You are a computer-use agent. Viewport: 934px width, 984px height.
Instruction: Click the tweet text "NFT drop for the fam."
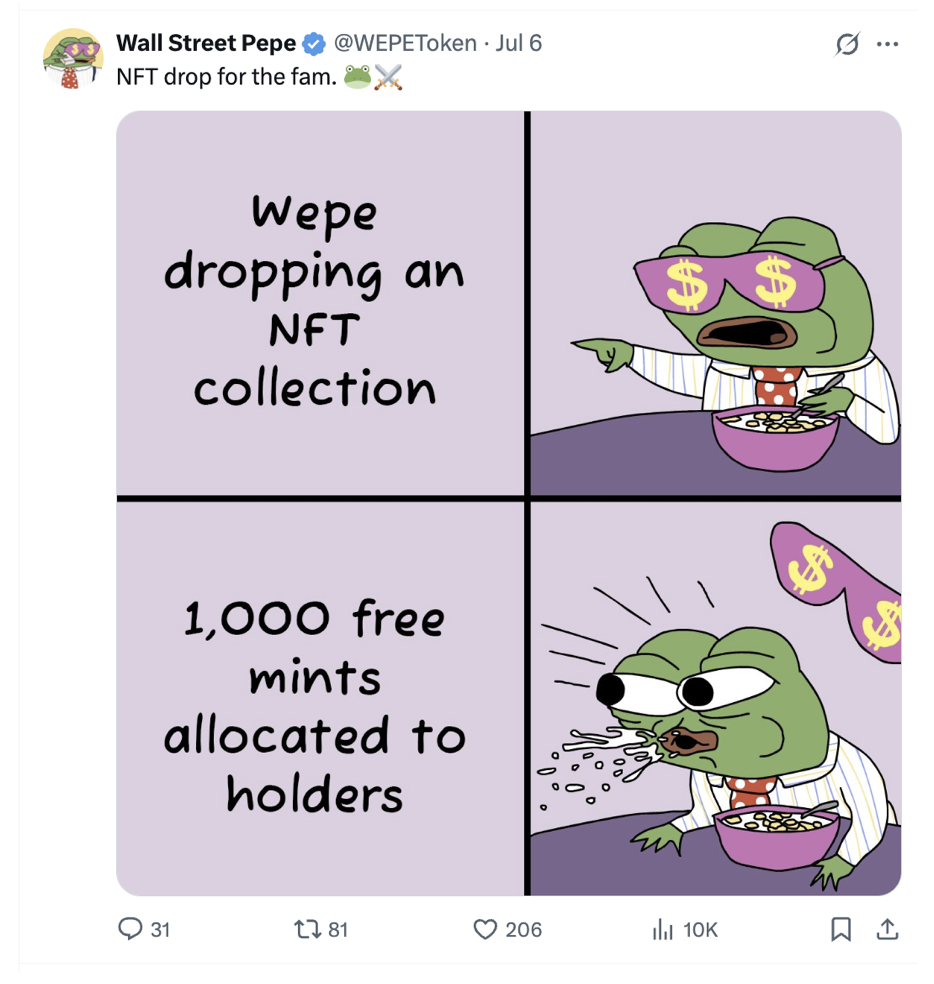point(227,77)
